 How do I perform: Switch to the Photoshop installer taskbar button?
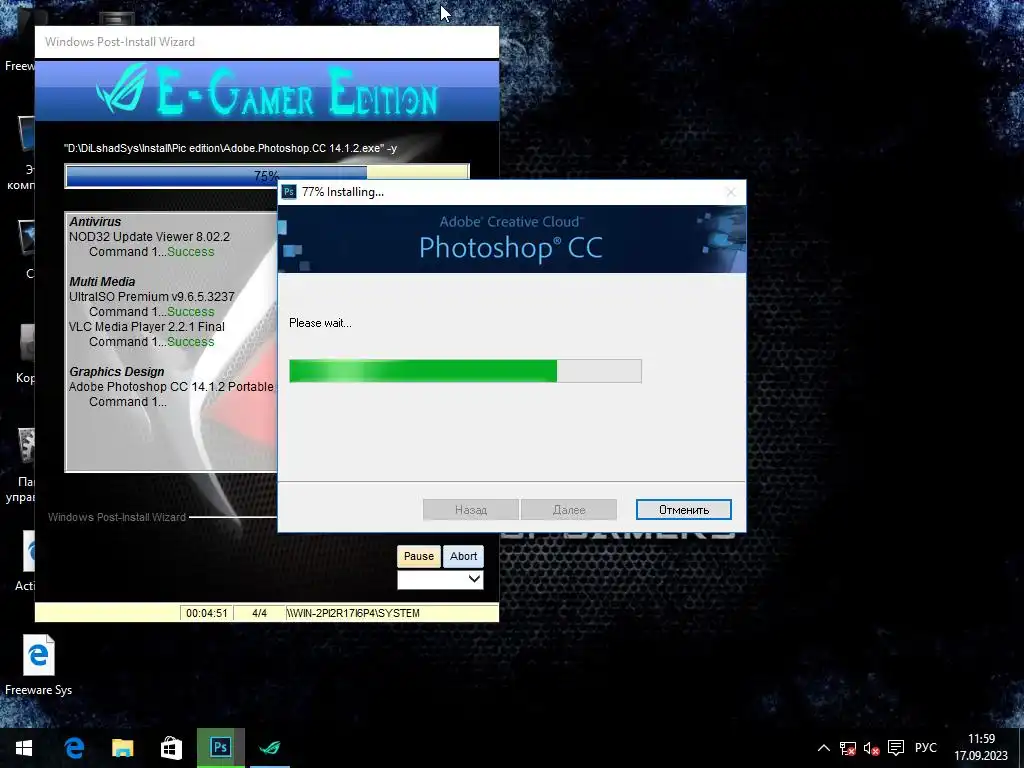click(221, 748)
